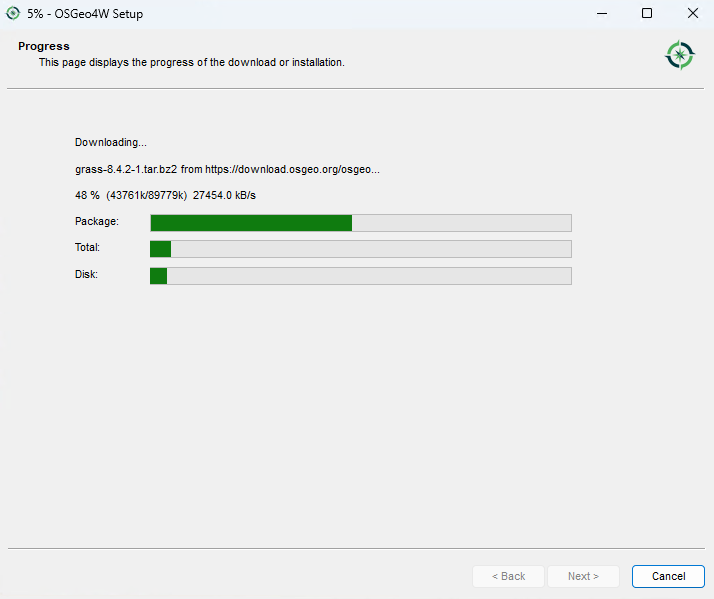Click the "5% - OSGeo4W Setup" window title
This screenshot has height=599, width=714.
click(x=85, y=13)
